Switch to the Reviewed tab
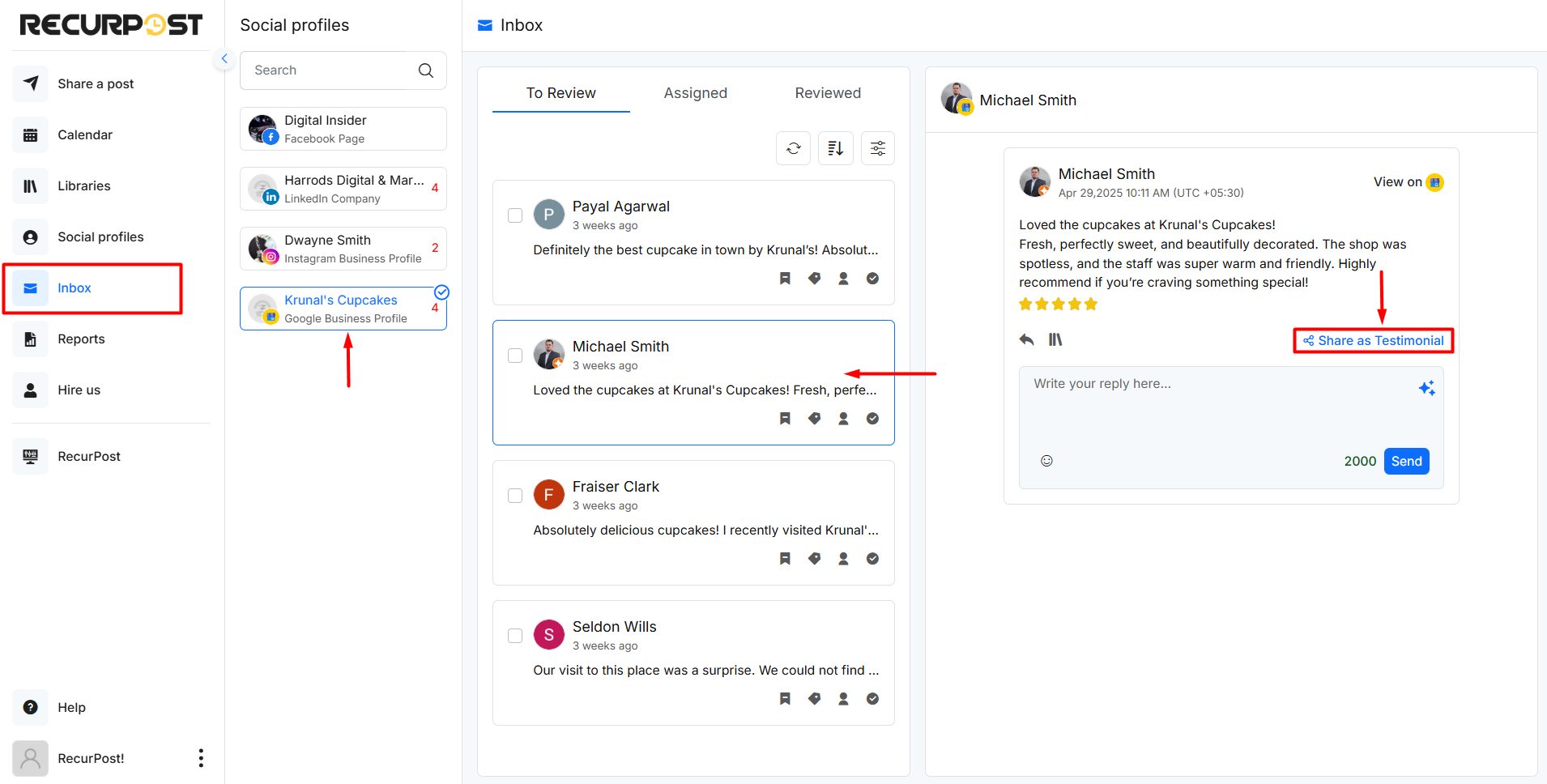1547x784 pixels. pyautogui.click(x=828, y=93)
